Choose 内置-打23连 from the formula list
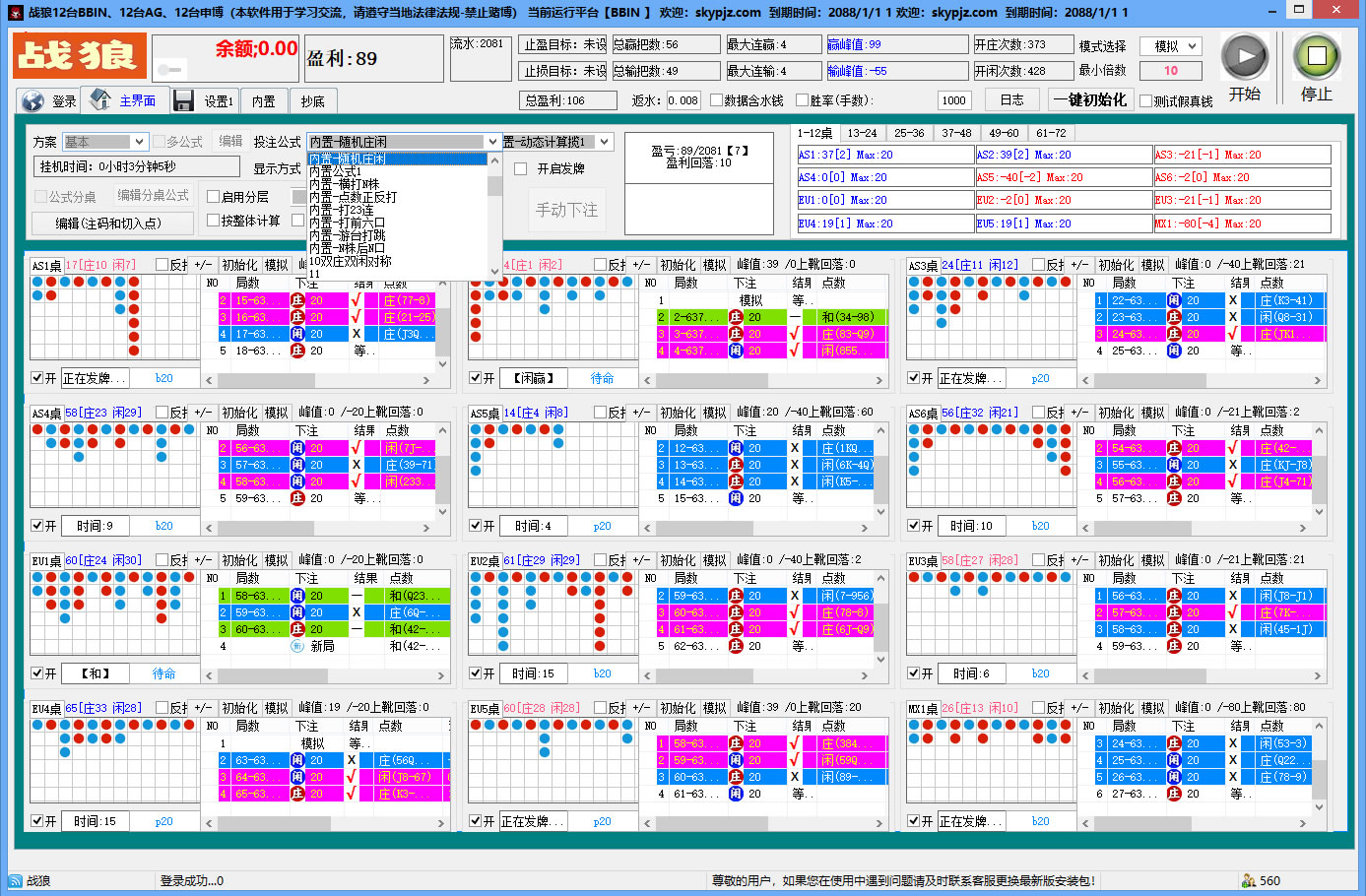The image size is (1366, 896). coord(342,211)
